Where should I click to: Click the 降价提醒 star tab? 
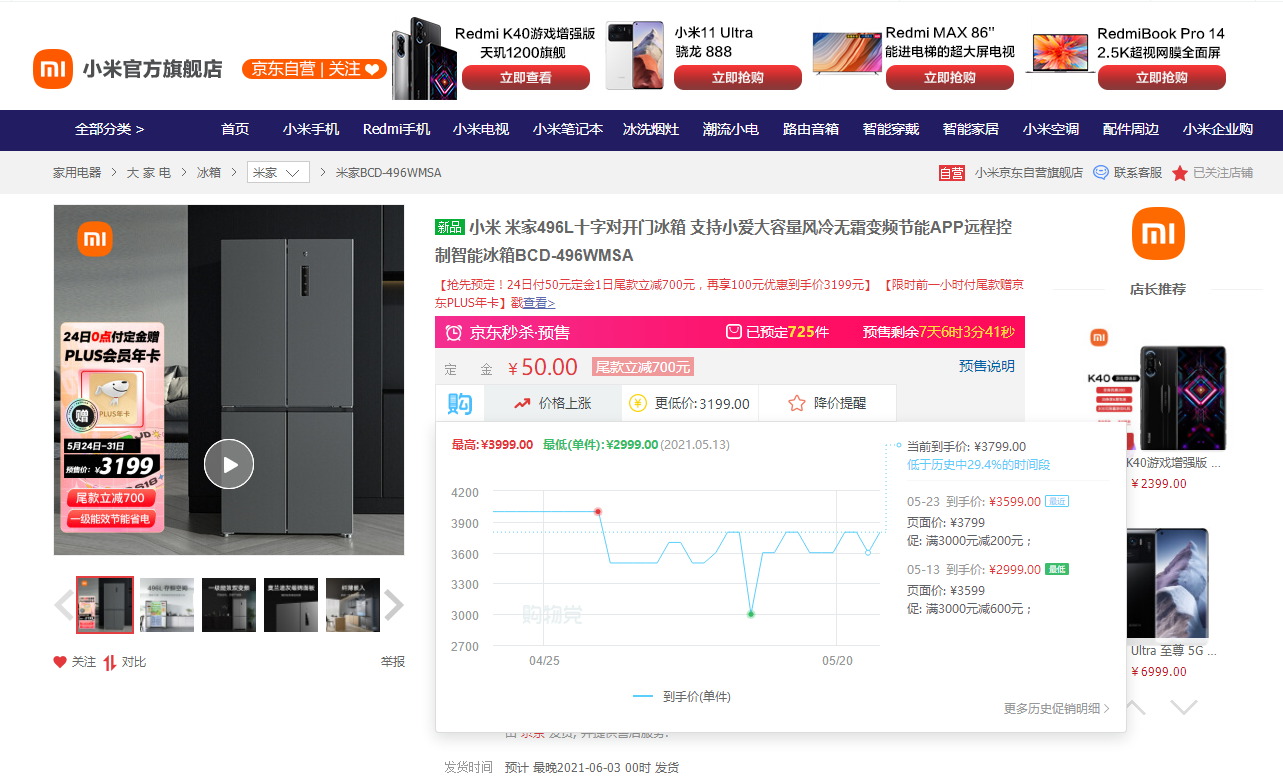[x=827, y=404]
